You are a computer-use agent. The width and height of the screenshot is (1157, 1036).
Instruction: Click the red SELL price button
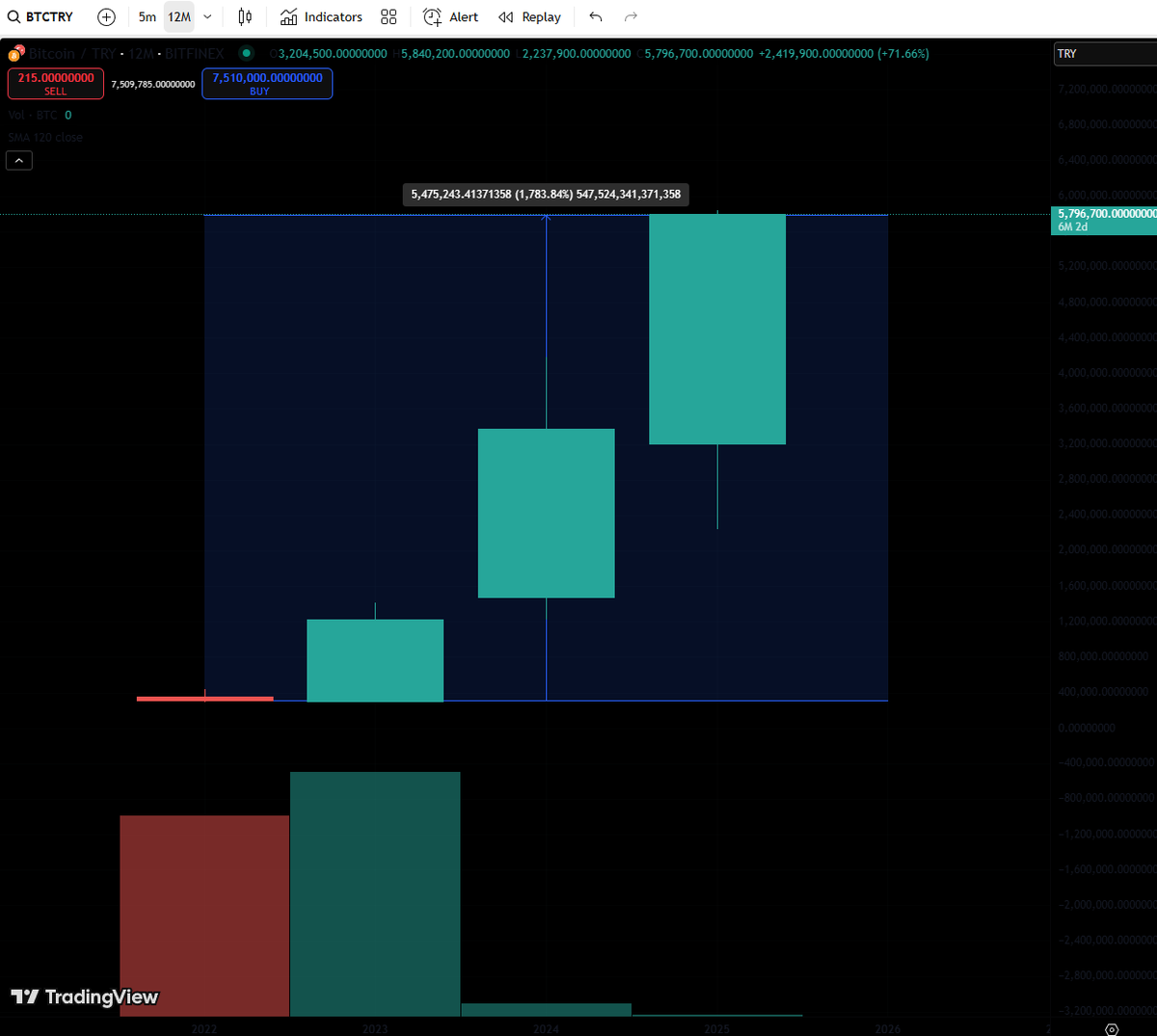click(x=56, y=84)
